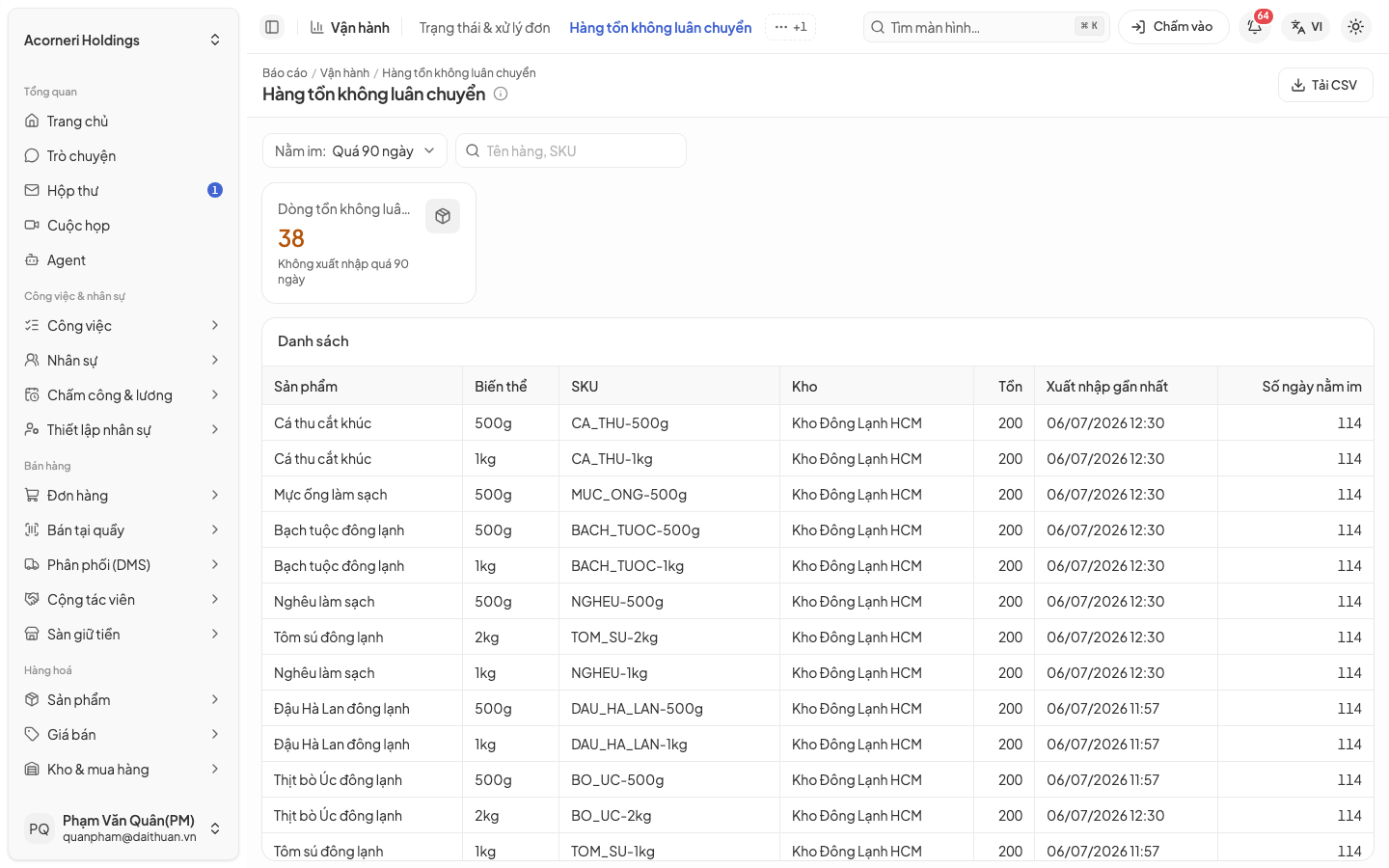This screenshot has height=868, width=1389.
Task: Open the Agent page
Action: pos(123,260)
